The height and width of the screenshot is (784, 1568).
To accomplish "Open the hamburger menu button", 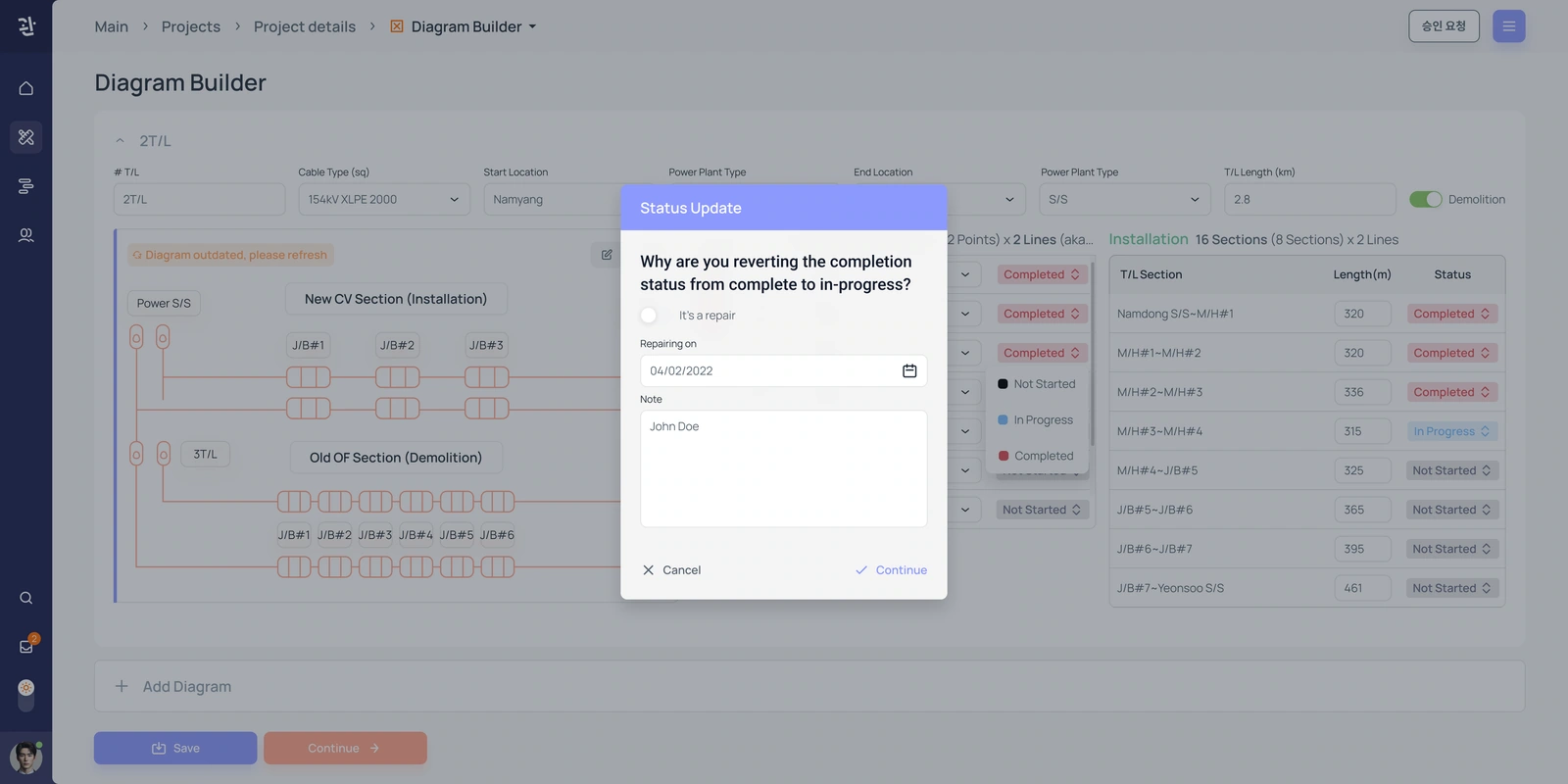I will [1509, 26].
